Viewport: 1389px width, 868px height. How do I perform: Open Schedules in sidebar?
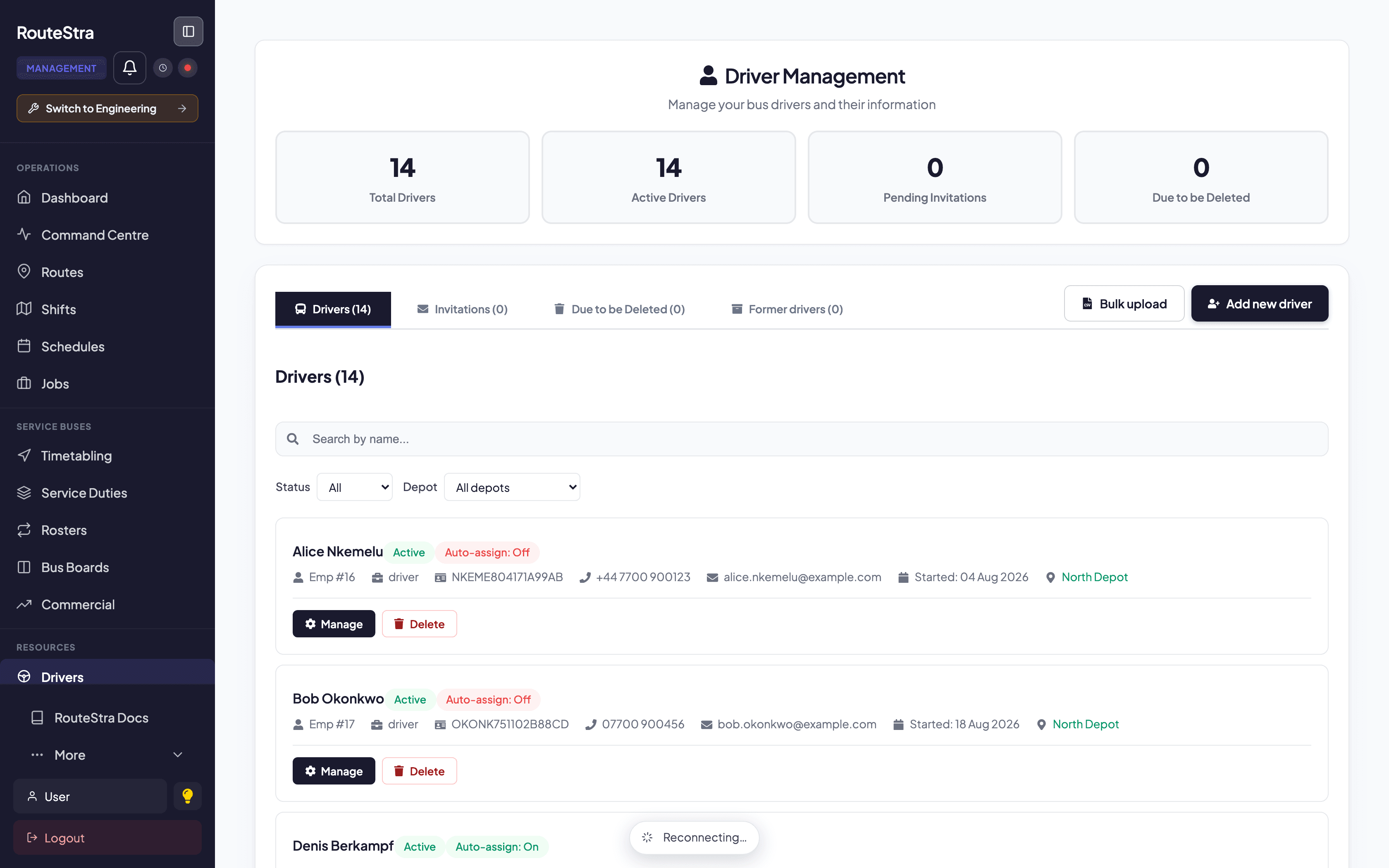point(107,347)
